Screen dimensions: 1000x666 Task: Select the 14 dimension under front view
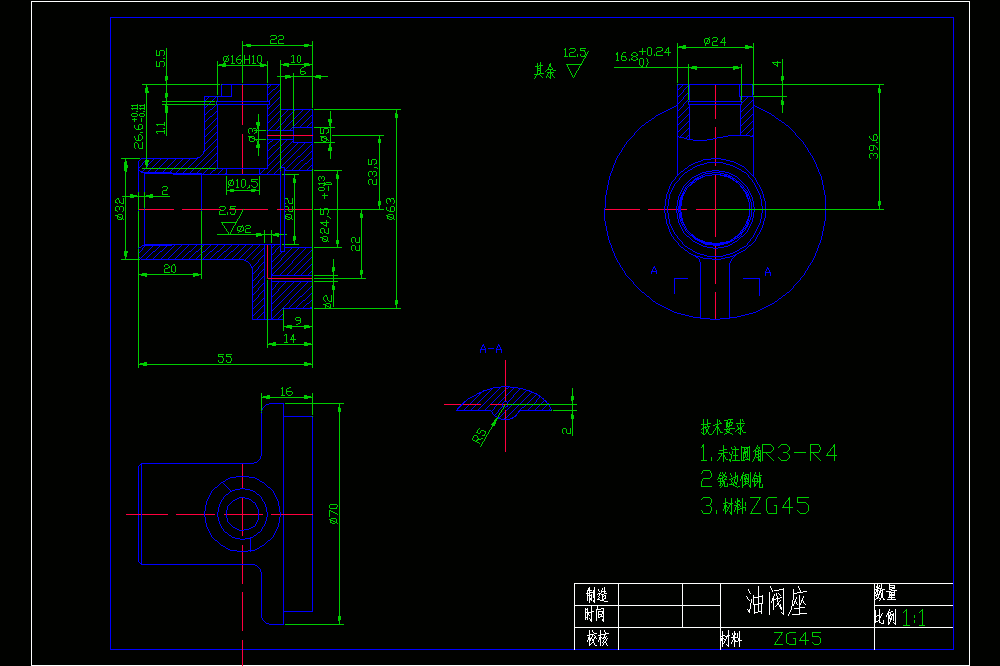coord(290,338)
